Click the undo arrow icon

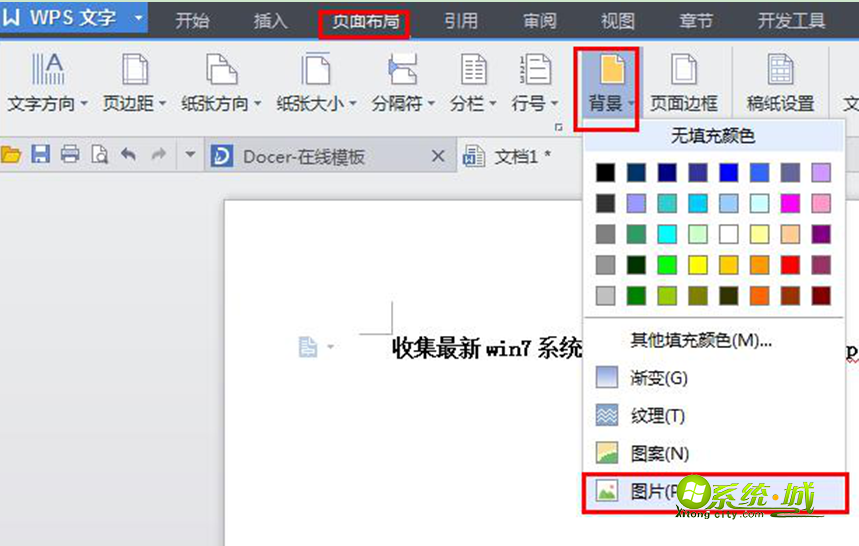click(128, 155)
